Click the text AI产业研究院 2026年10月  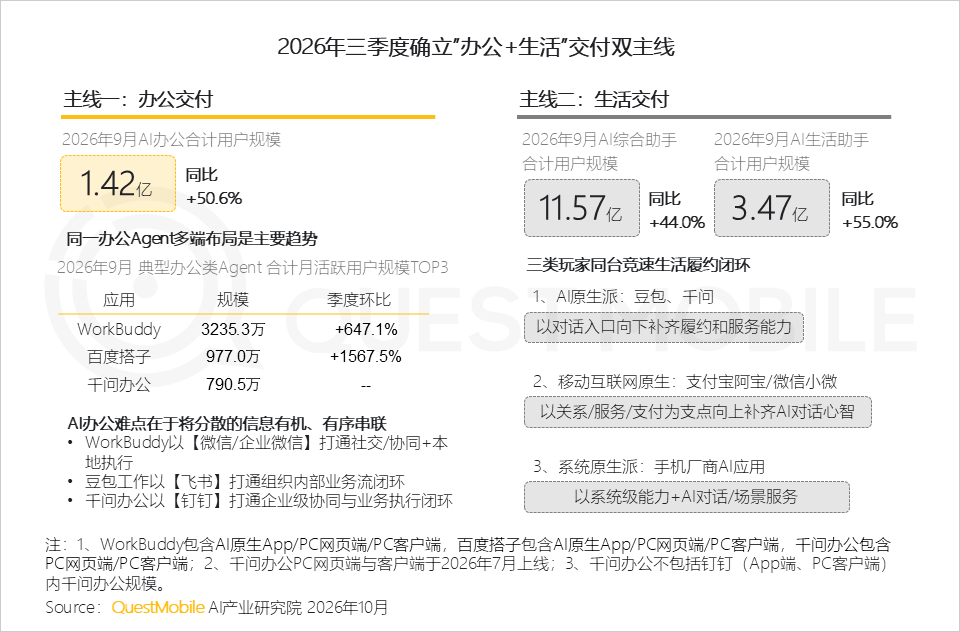tap(299, 608)
